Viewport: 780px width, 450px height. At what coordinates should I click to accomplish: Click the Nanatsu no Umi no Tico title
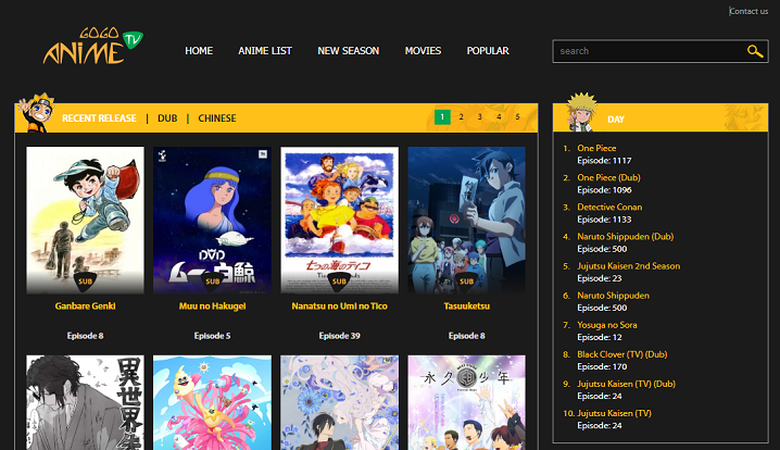pyautogui.click(x=339, y=306)
